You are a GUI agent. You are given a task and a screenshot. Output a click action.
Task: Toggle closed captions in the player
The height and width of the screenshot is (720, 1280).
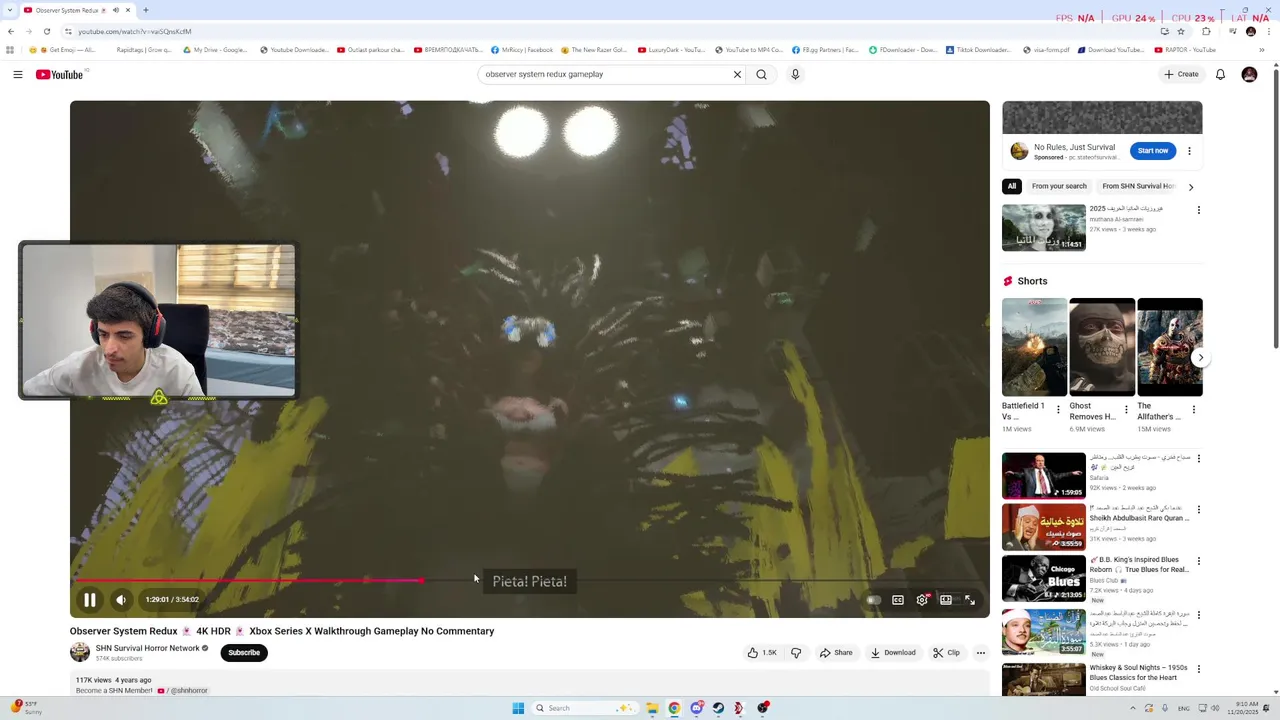point(898,600)
